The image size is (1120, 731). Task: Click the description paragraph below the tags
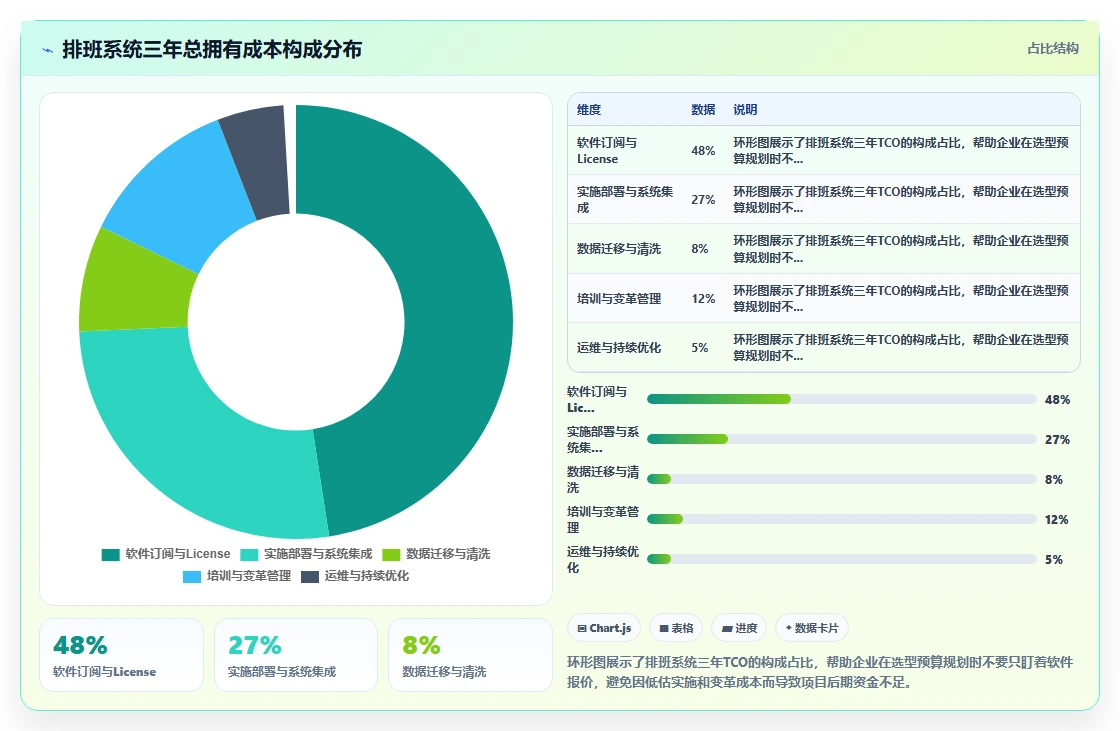820,672
